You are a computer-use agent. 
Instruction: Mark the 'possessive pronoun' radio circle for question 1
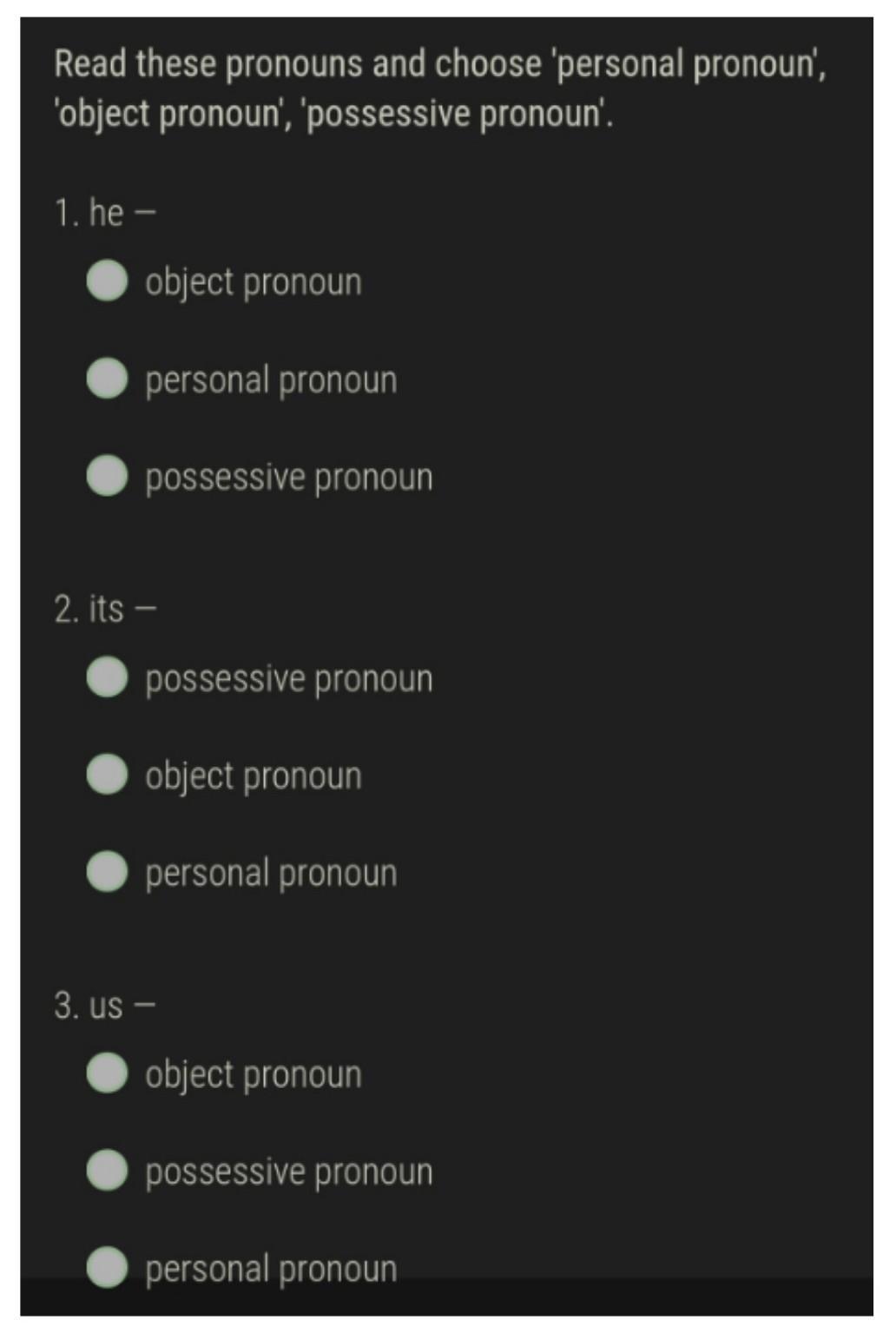click(107, 475)
